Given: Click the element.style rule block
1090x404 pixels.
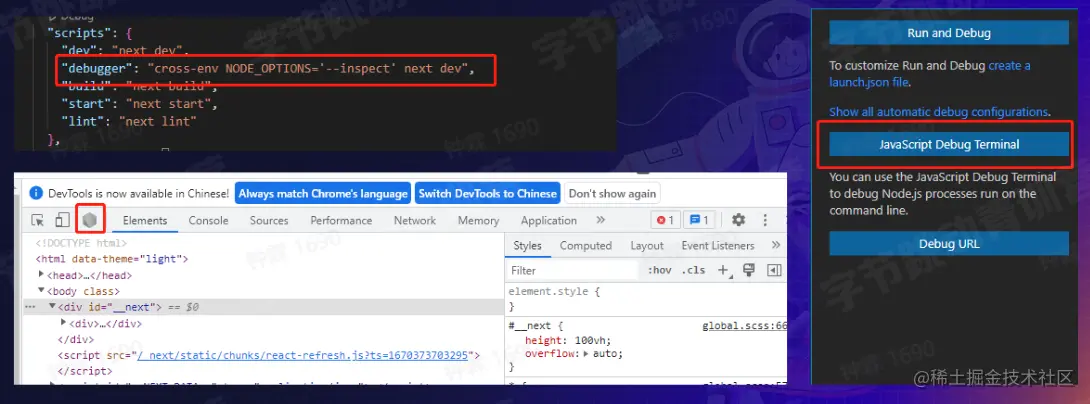Looking at the screenshot, I should coord(554,299).
